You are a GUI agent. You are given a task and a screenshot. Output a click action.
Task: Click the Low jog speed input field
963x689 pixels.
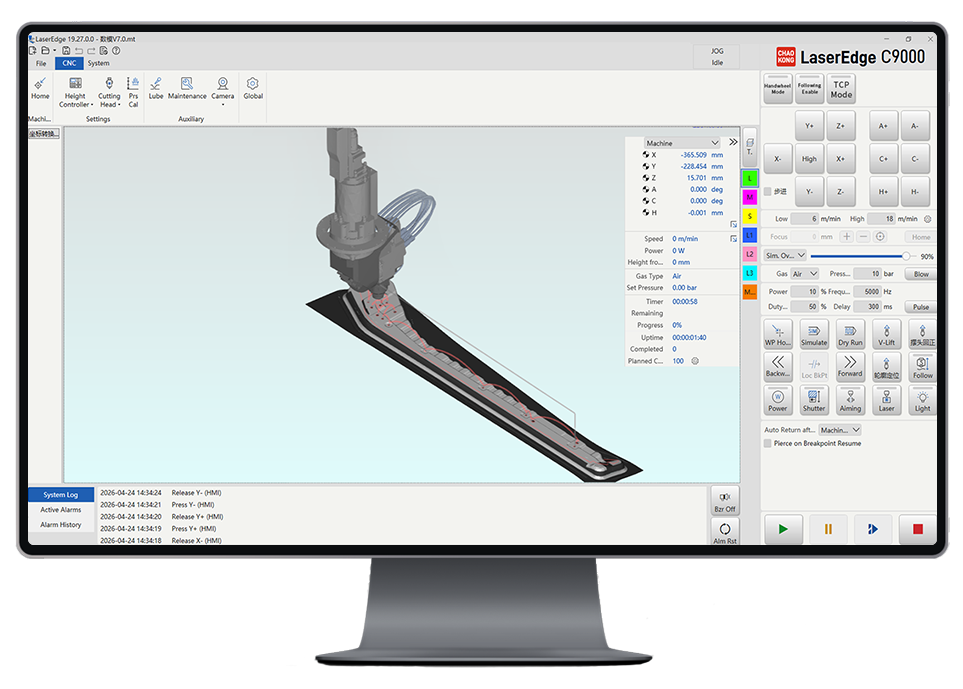pyautogui.click(x=805, y=219)
